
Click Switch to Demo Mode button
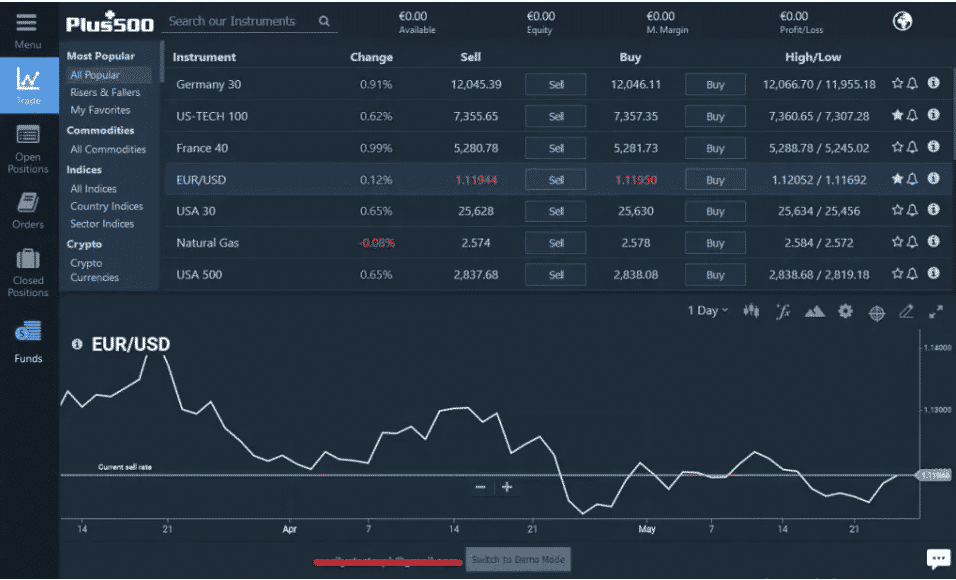518,560
